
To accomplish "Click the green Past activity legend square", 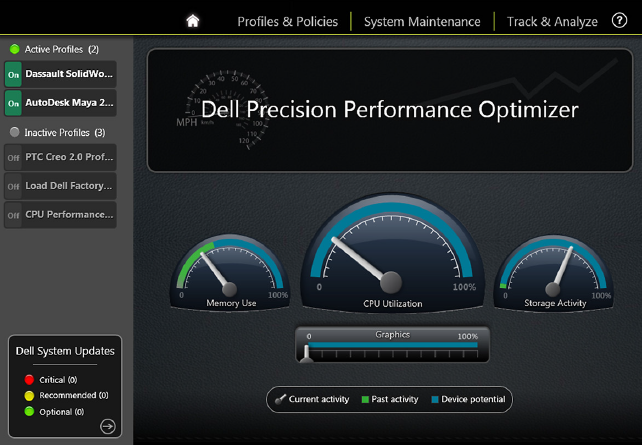I will (365, 399).
